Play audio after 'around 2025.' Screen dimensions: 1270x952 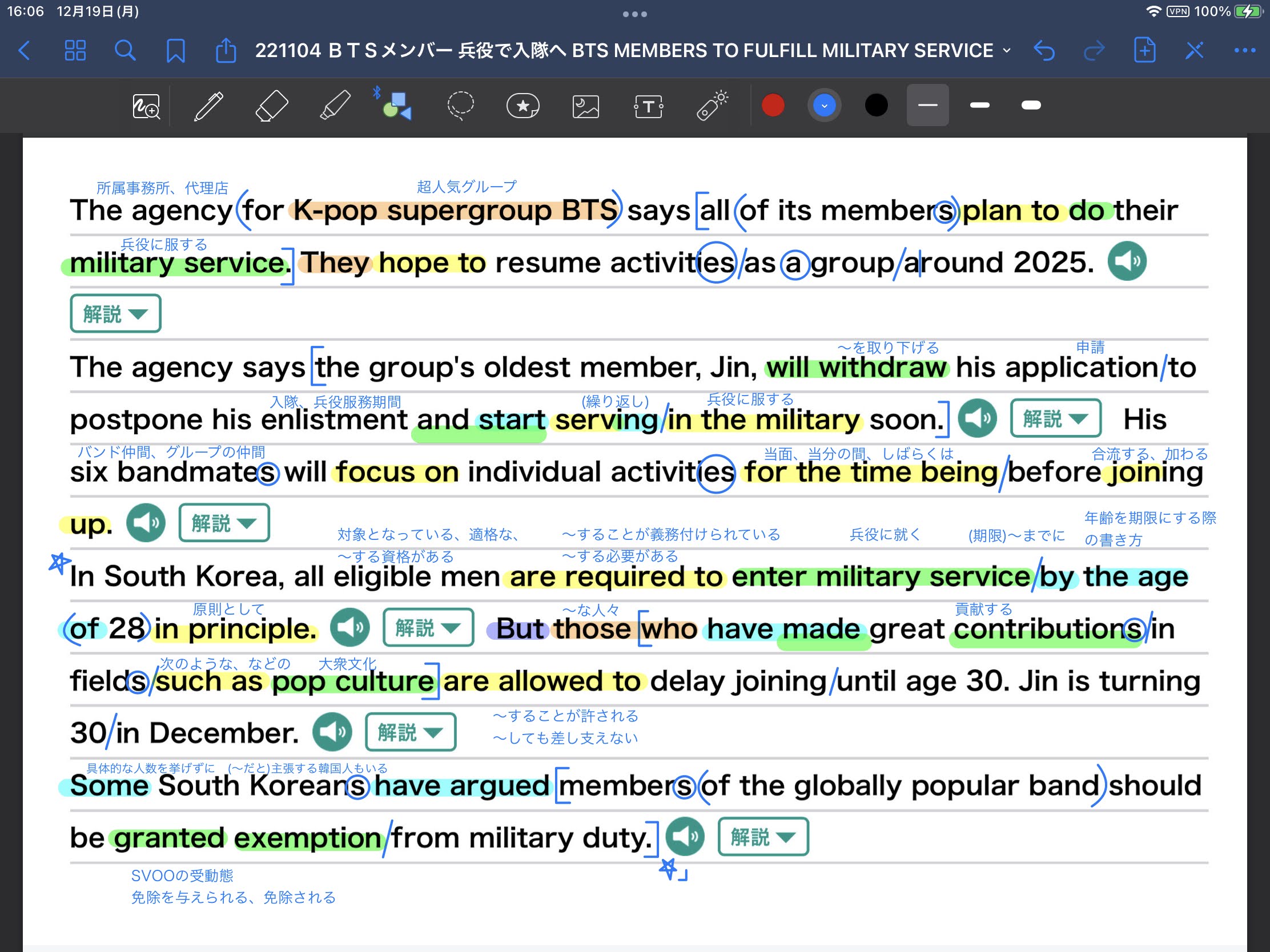1127,261
